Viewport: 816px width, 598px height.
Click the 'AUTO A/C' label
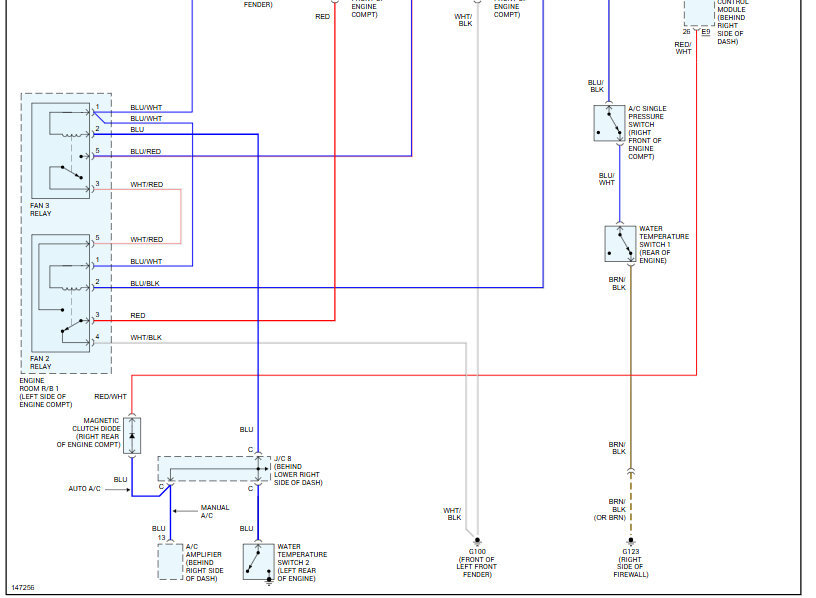pos(84,489)
